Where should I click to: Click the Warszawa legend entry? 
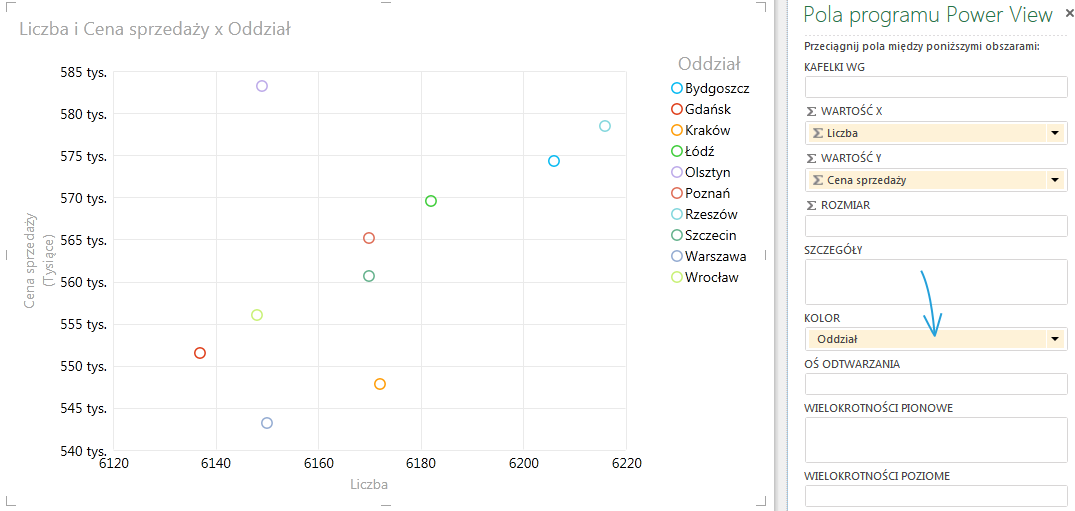(715, 256)
